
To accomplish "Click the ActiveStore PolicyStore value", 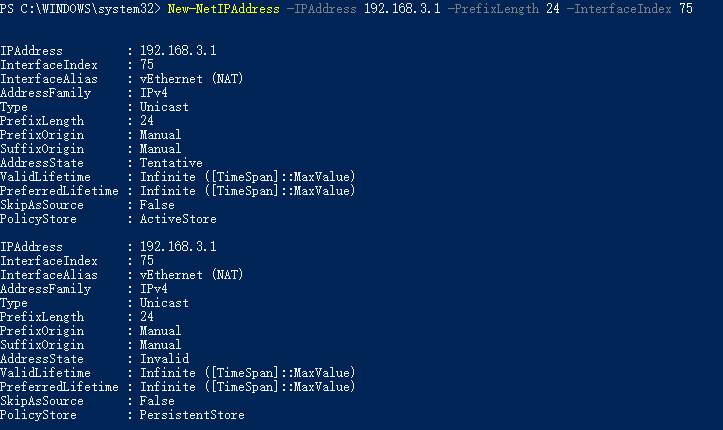I will click(x=178, y=219).
